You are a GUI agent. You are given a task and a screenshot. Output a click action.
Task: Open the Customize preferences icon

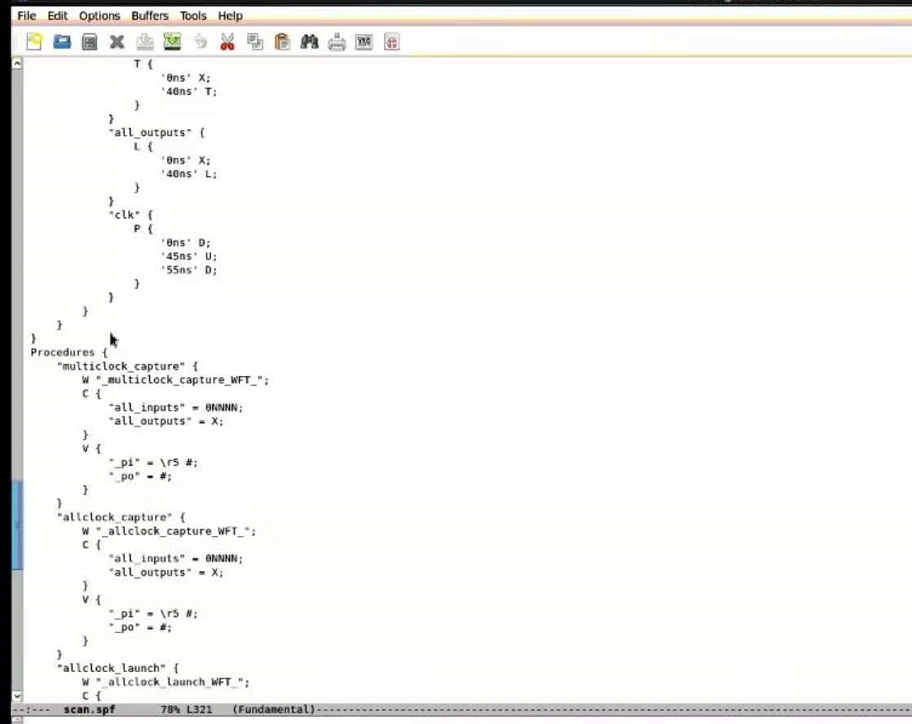364,42
